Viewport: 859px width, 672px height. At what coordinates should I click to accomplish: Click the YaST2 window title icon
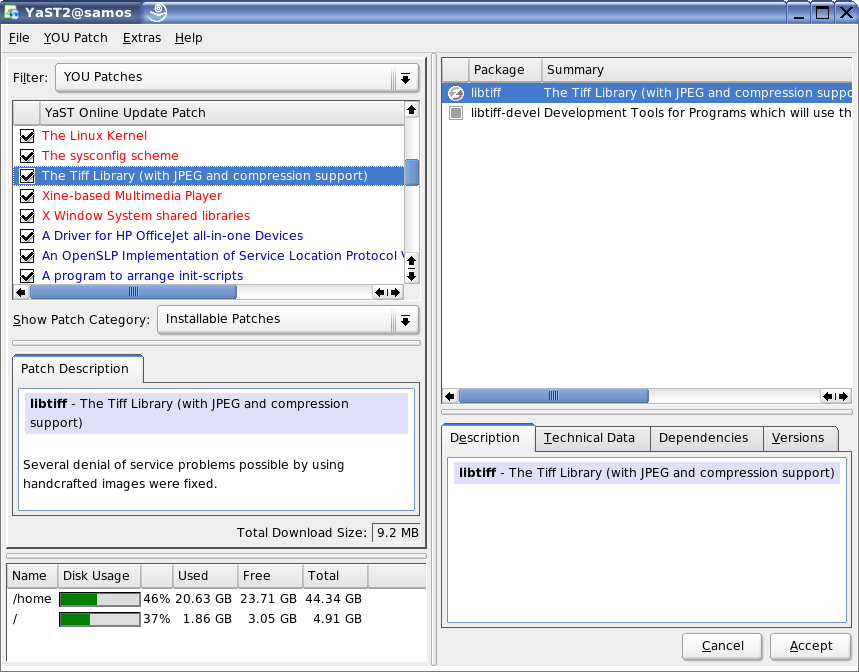[11, 12]
